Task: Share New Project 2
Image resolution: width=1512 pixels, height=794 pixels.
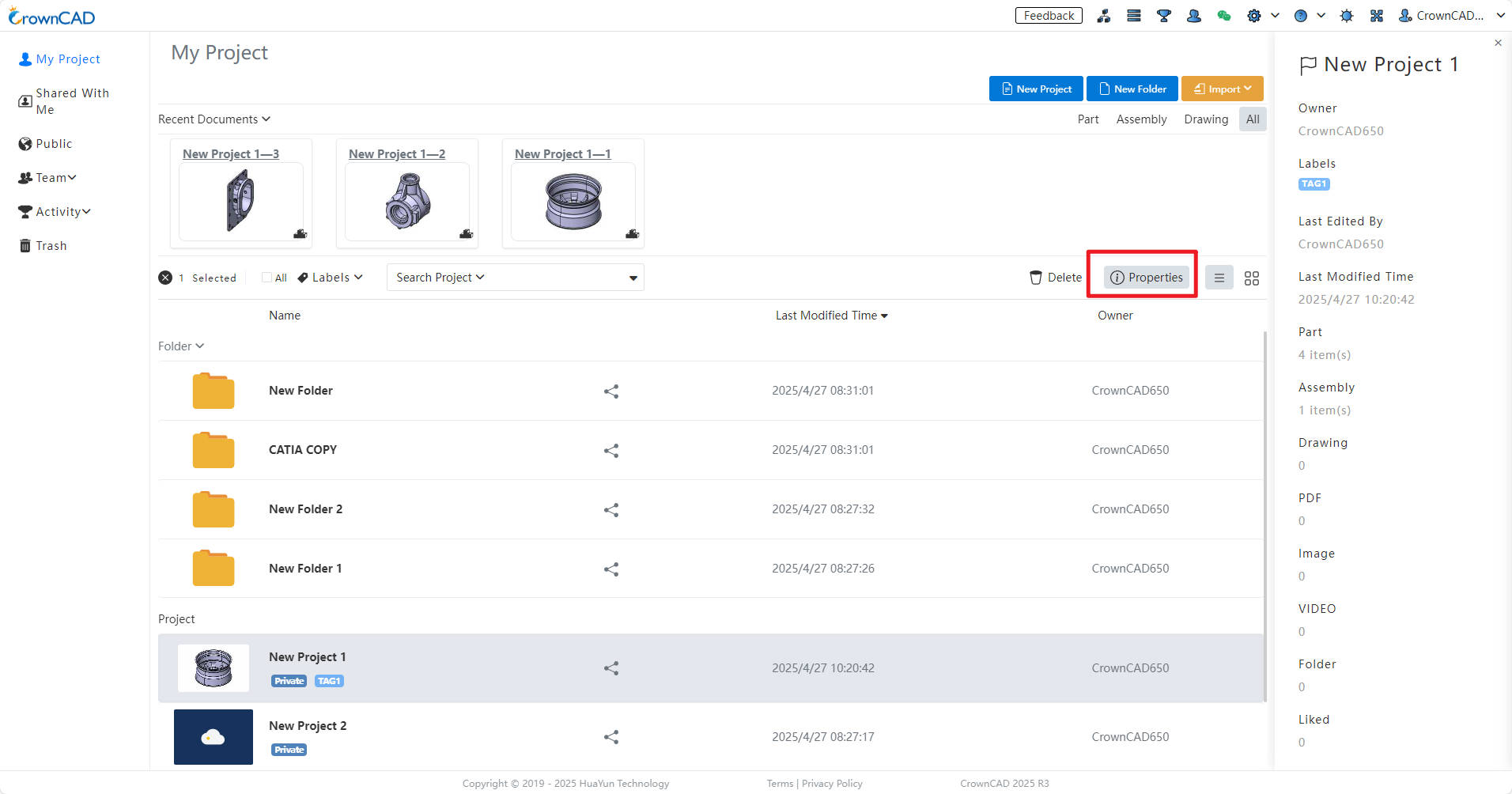Action: coord(611,737)
